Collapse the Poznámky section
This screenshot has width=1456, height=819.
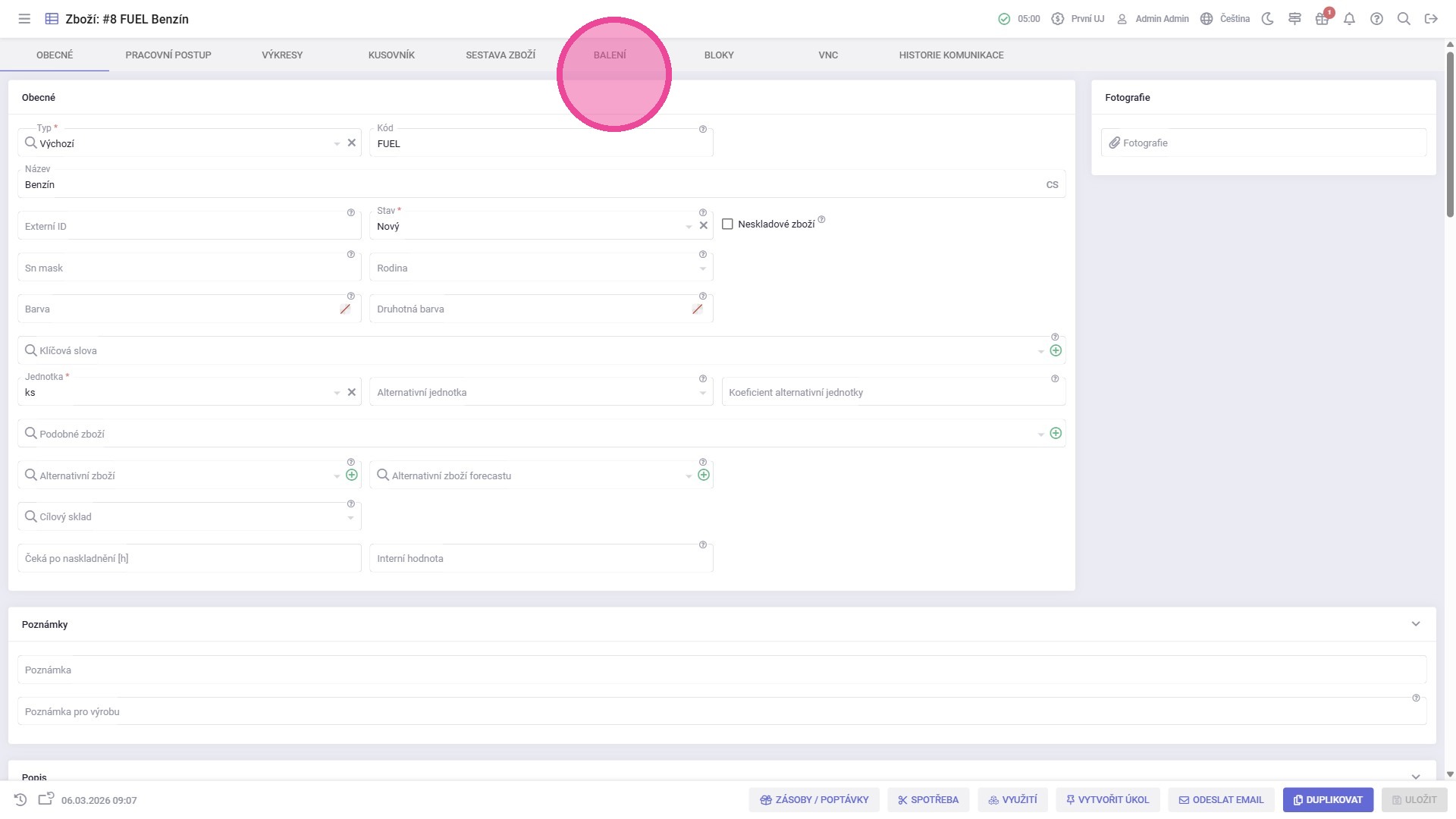[1415, 624]
